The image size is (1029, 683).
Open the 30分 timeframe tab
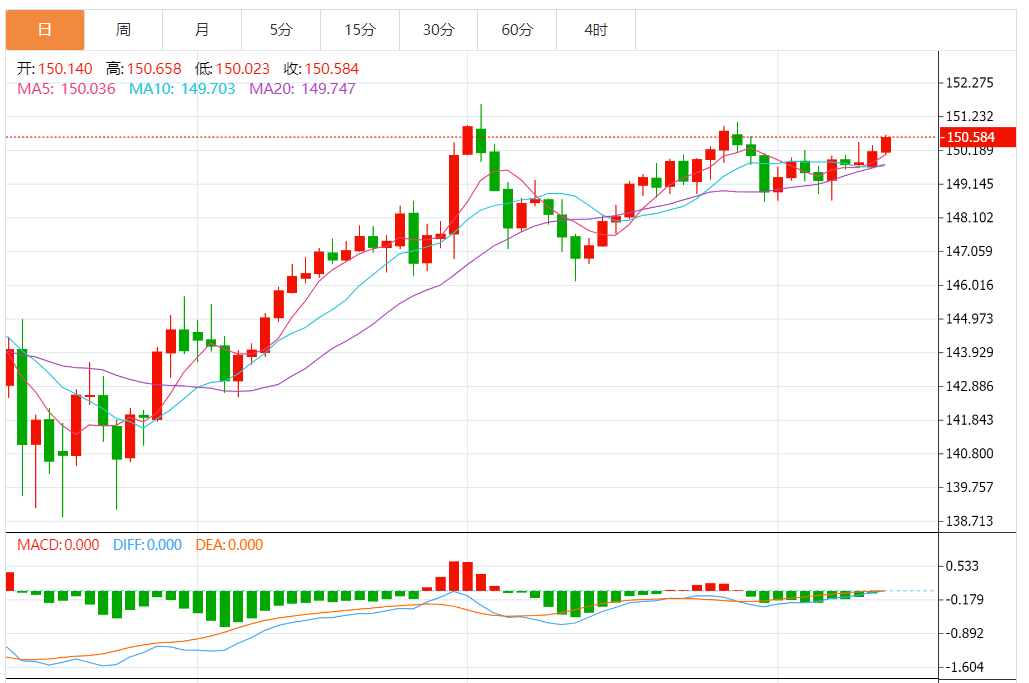pos(438,30)
